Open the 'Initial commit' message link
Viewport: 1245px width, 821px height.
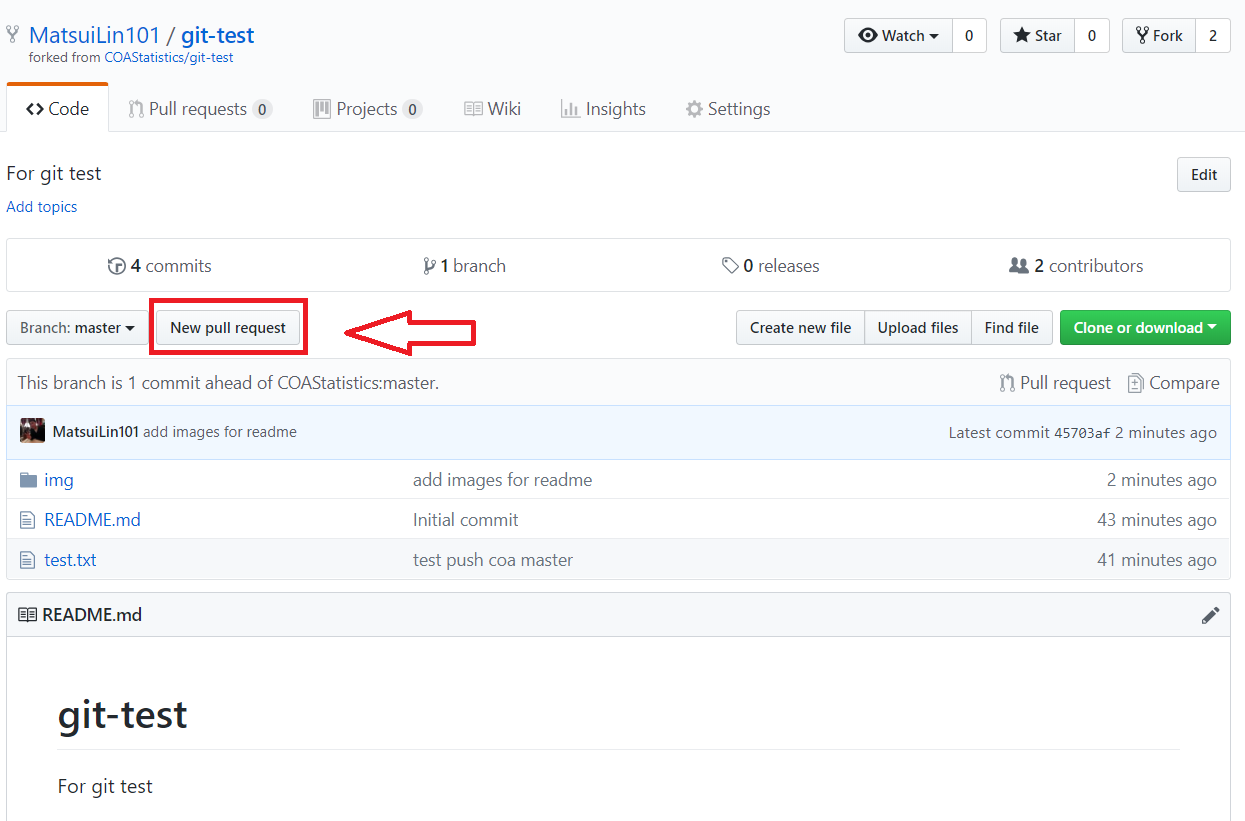click(465, 520)
